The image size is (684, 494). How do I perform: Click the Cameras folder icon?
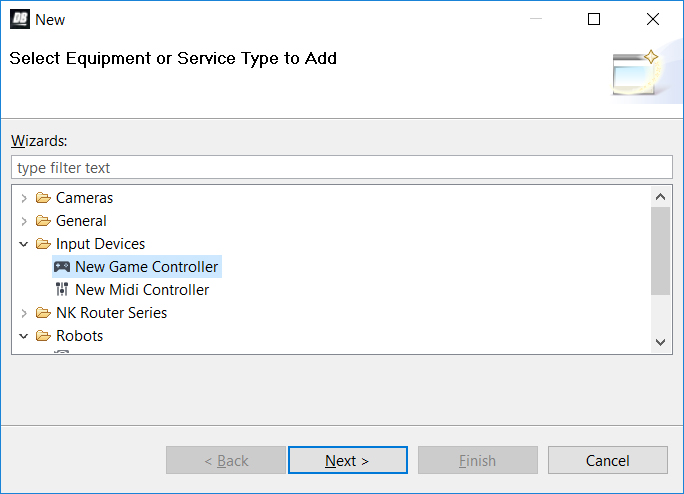coord(43,198)
